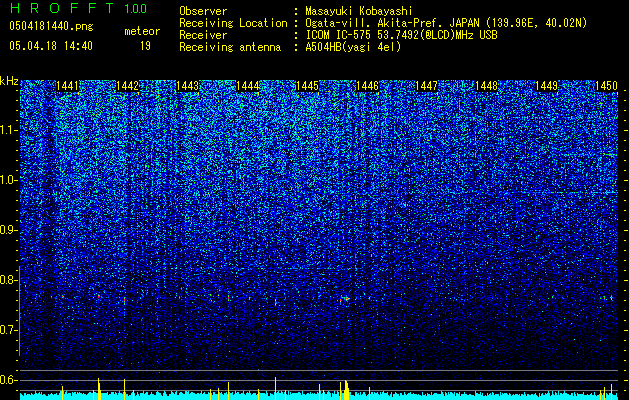
Task: Select observer name Masayuki Kobayashi
Action: (359, 11)
